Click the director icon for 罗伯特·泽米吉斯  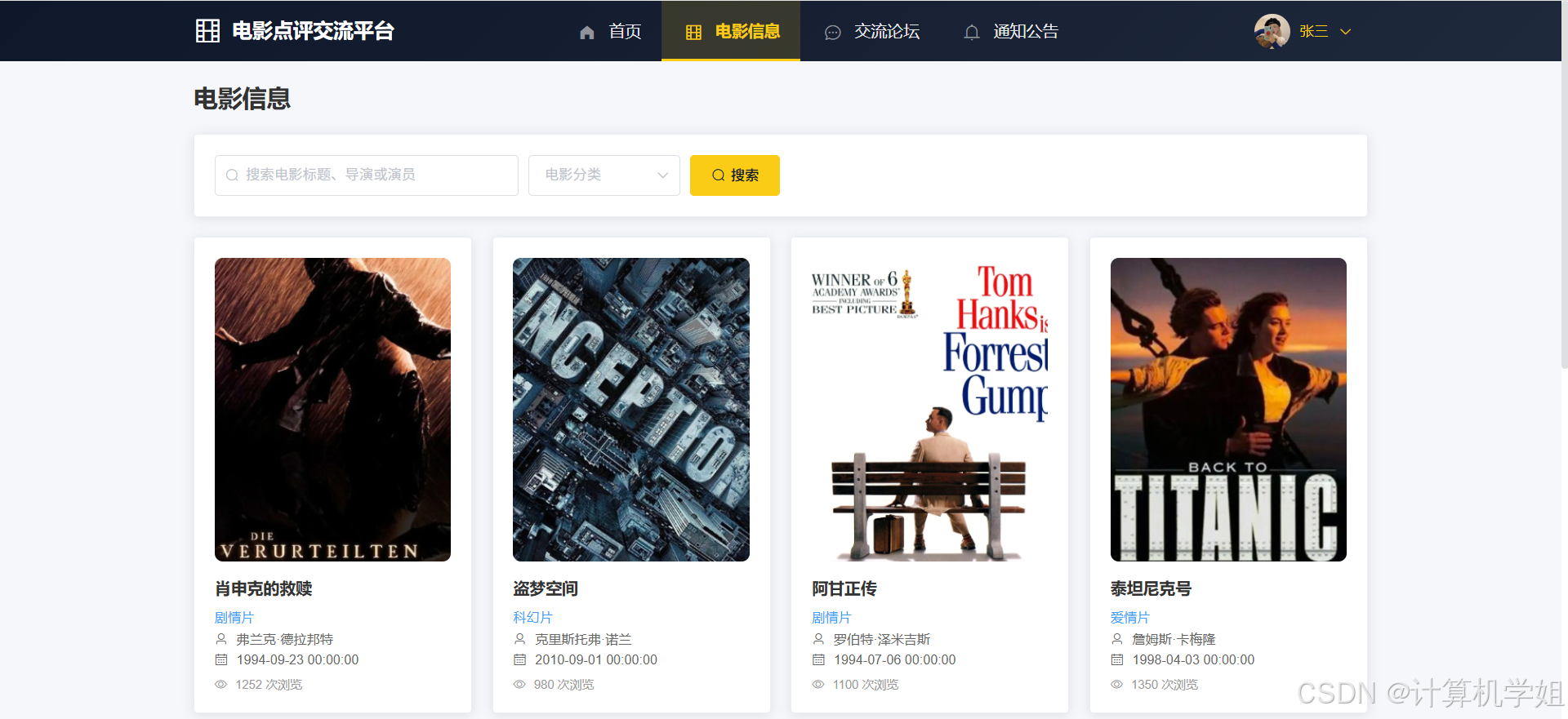click(x=818, y=639)
